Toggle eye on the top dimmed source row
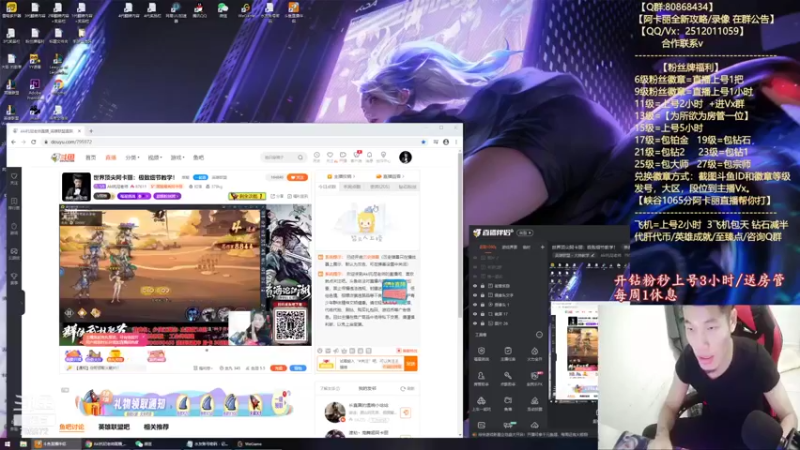The height and width of the screenshot is (450, 800). pos(475,258)
